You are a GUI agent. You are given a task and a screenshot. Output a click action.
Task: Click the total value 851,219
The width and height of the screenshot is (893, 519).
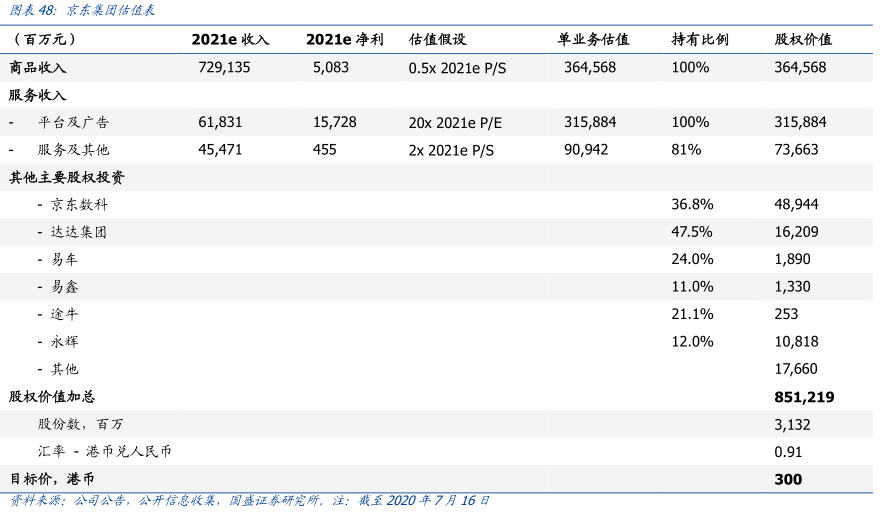click(804, 397)
